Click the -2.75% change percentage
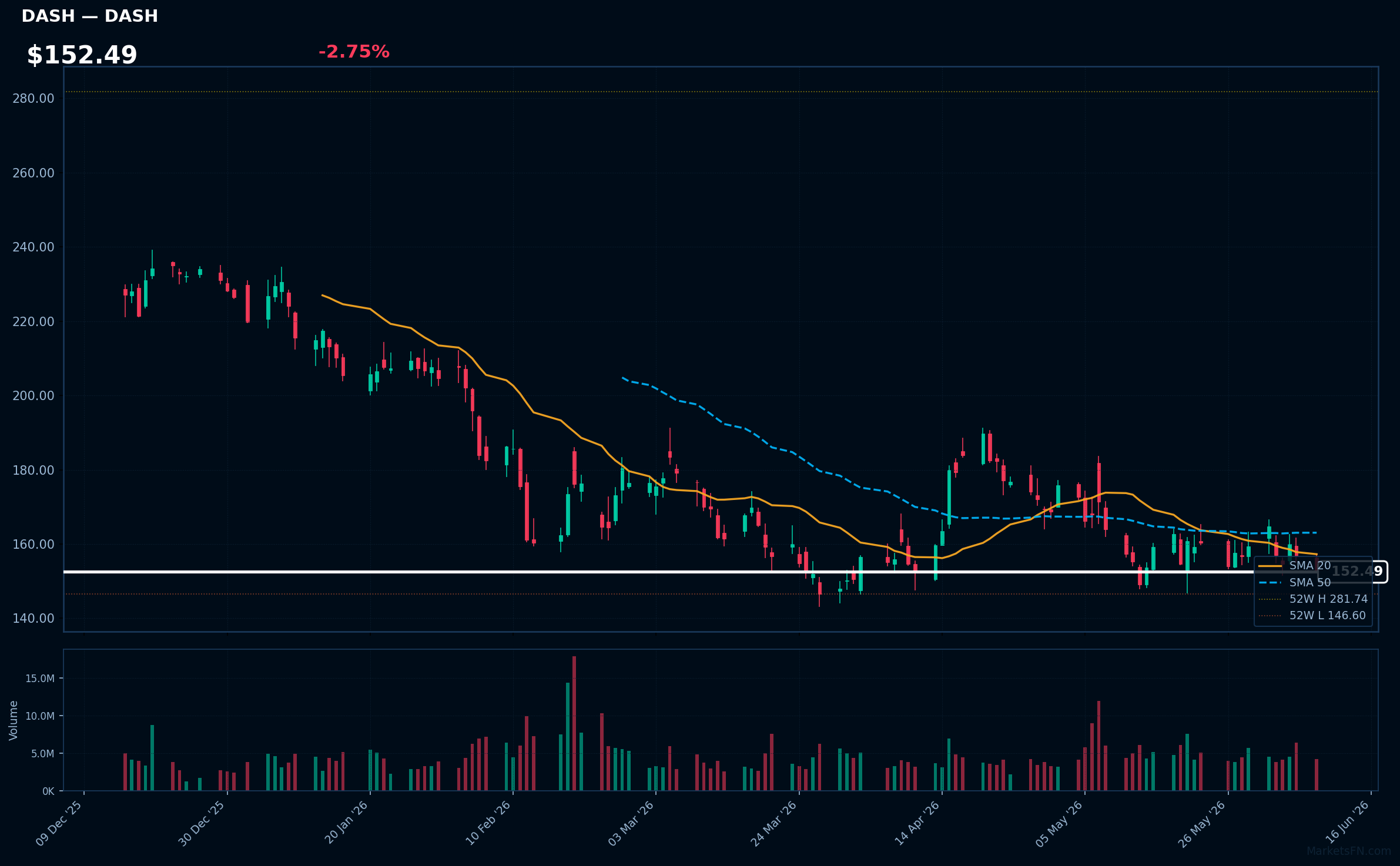Screen dimensions: 1400x866 354,52
